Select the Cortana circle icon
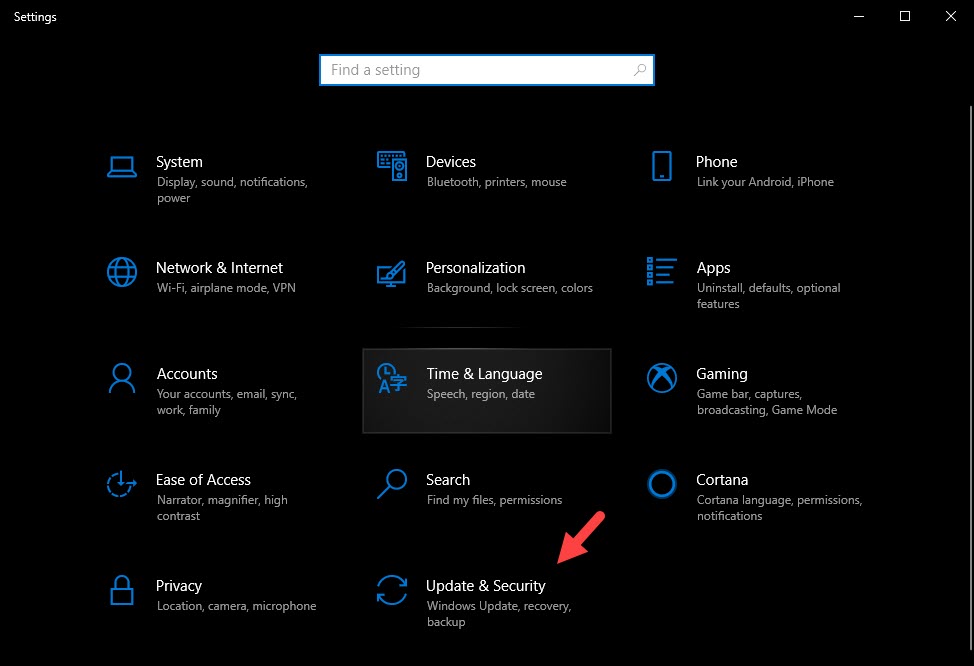Image resolution: width=974 pixels, height=666 pixels. (x=661, y=484)
